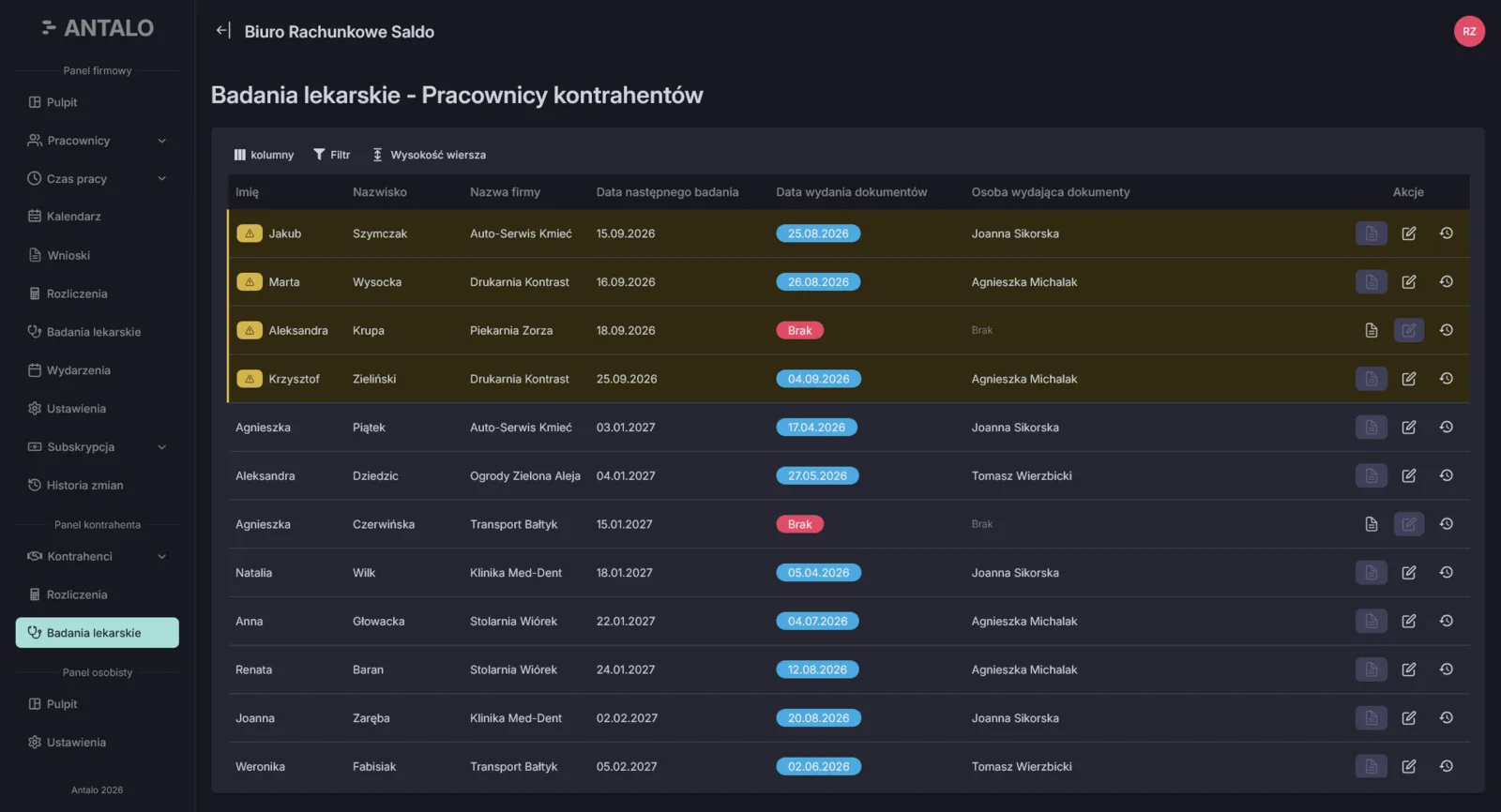This screenshot has height=812, width=1501.
Task: Edit the Marta Wysocka record
Action: (1408, 282)
